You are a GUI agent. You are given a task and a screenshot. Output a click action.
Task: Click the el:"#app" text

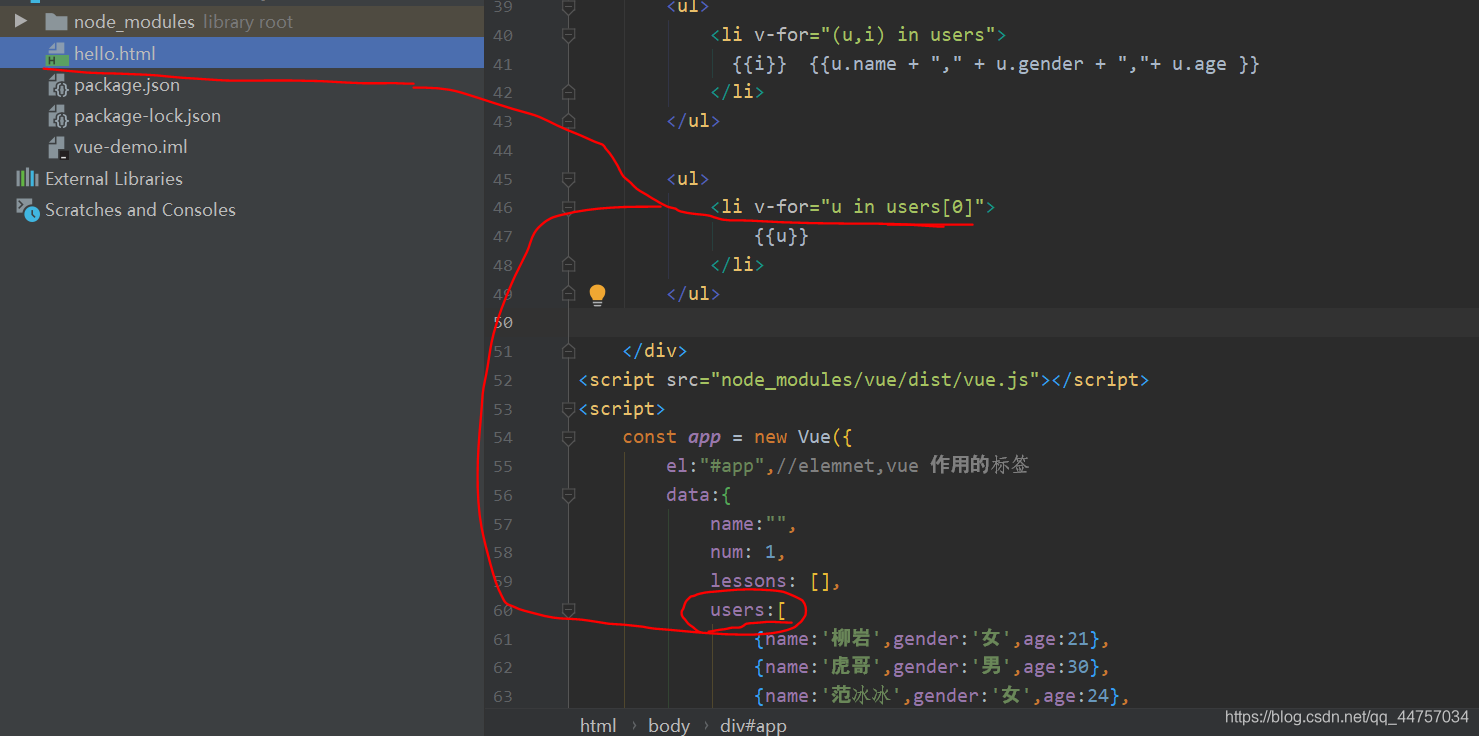point(716,466)
